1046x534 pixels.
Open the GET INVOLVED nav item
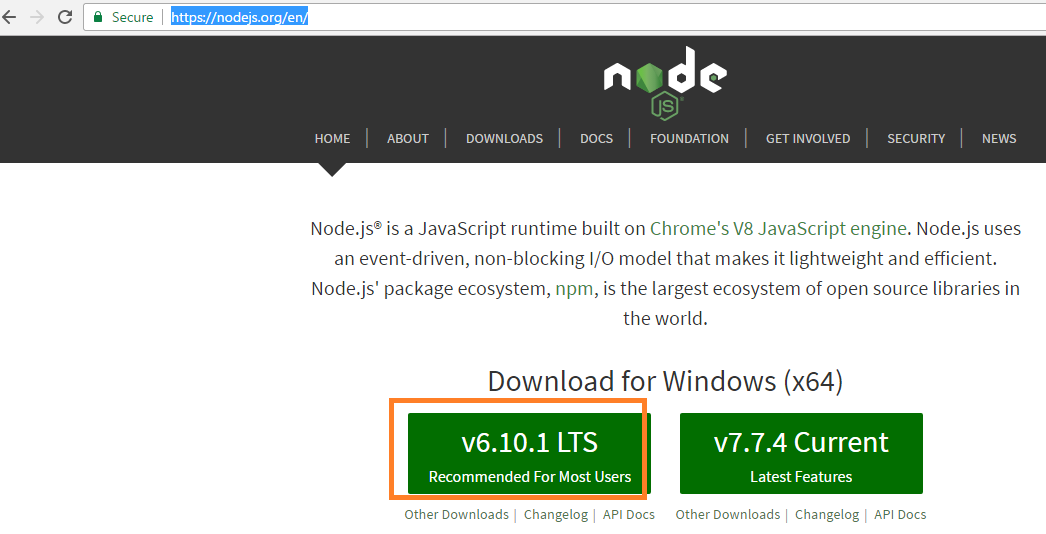[808, 138]
